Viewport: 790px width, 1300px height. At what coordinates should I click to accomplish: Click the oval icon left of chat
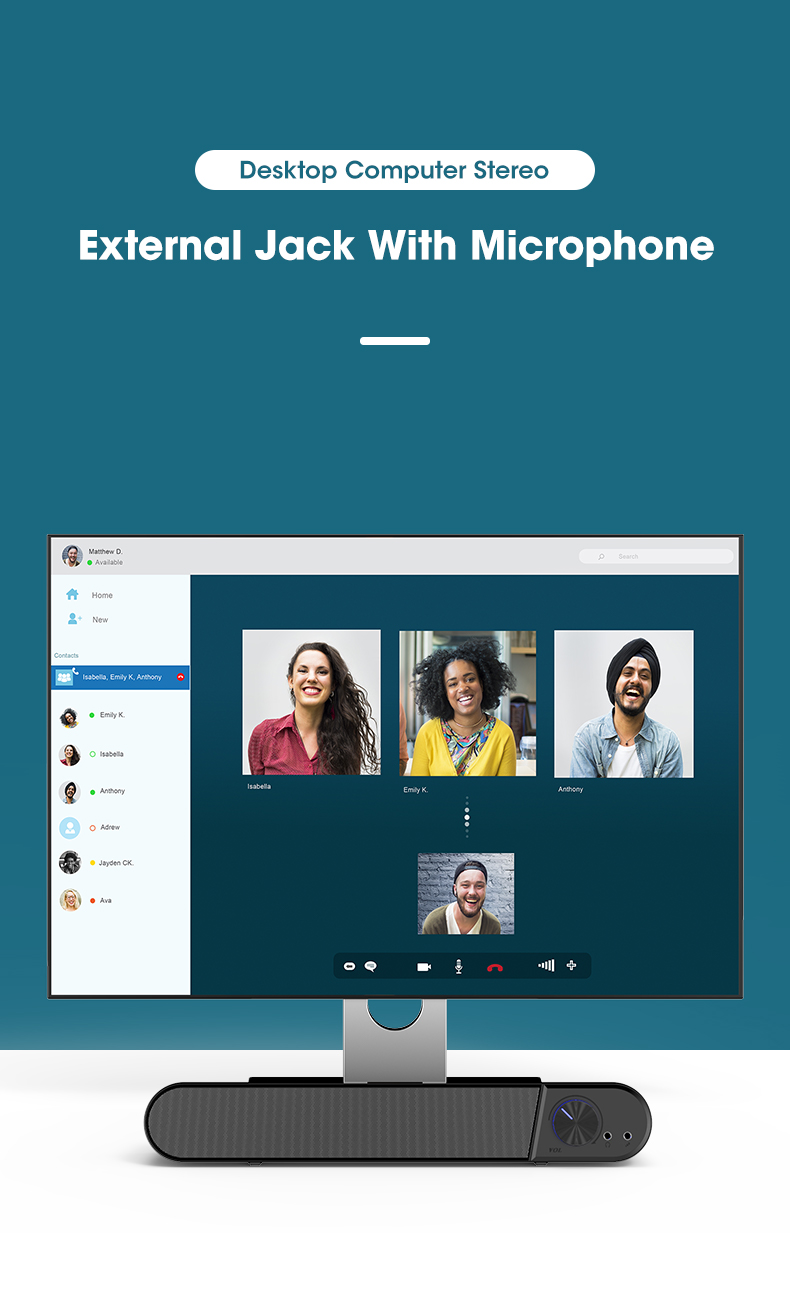[350, 967]
